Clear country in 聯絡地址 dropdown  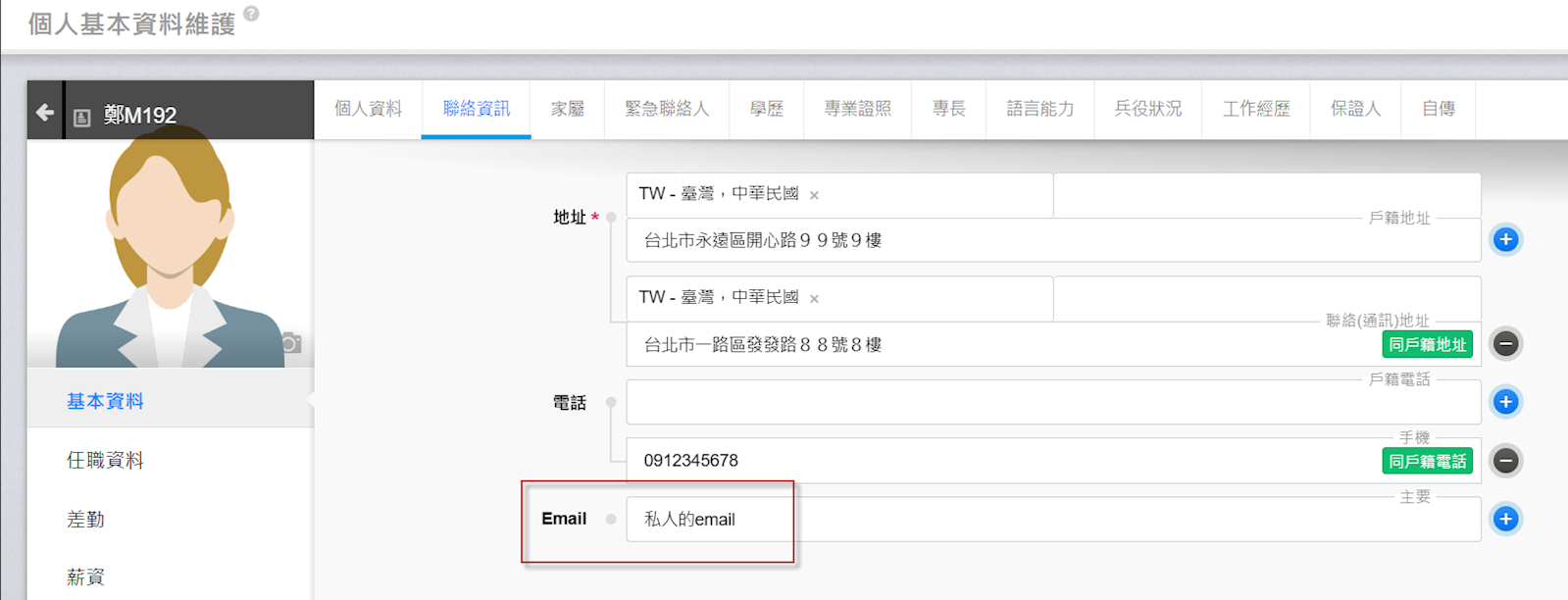(814, 299)
